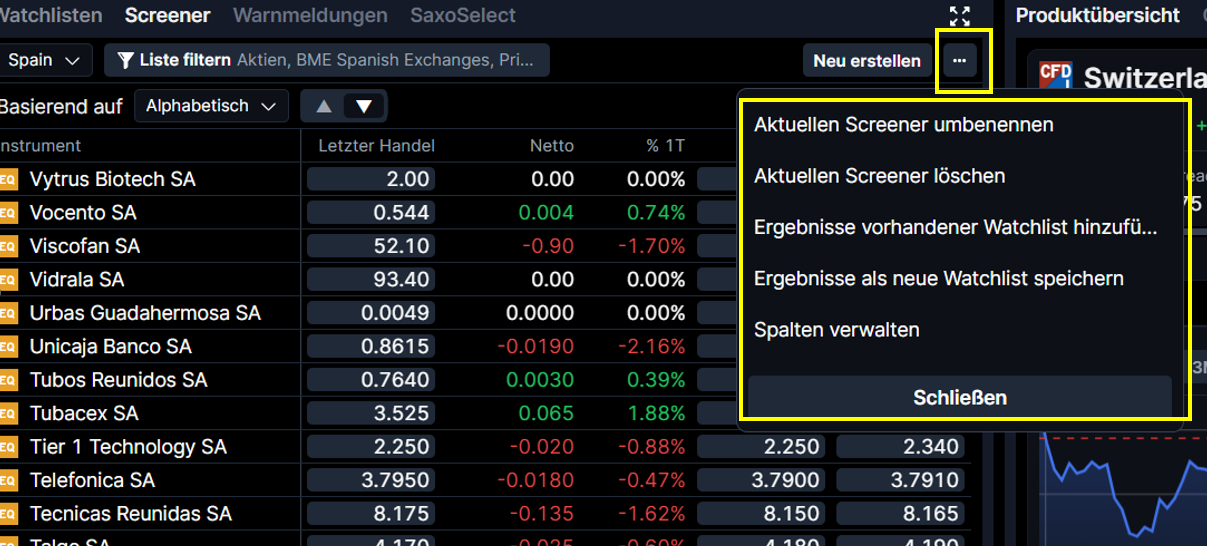
Task: Select Aktuellen Screener umbenennen menu item
Action: 903,125
